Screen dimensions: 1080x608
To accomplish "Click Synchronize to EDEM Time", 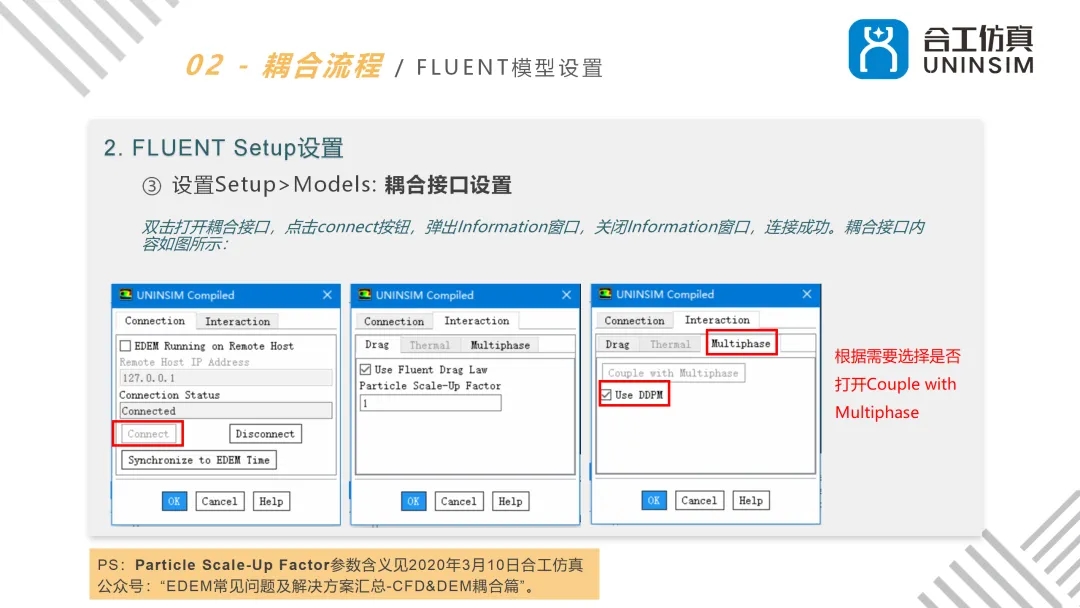I will 197,459.
